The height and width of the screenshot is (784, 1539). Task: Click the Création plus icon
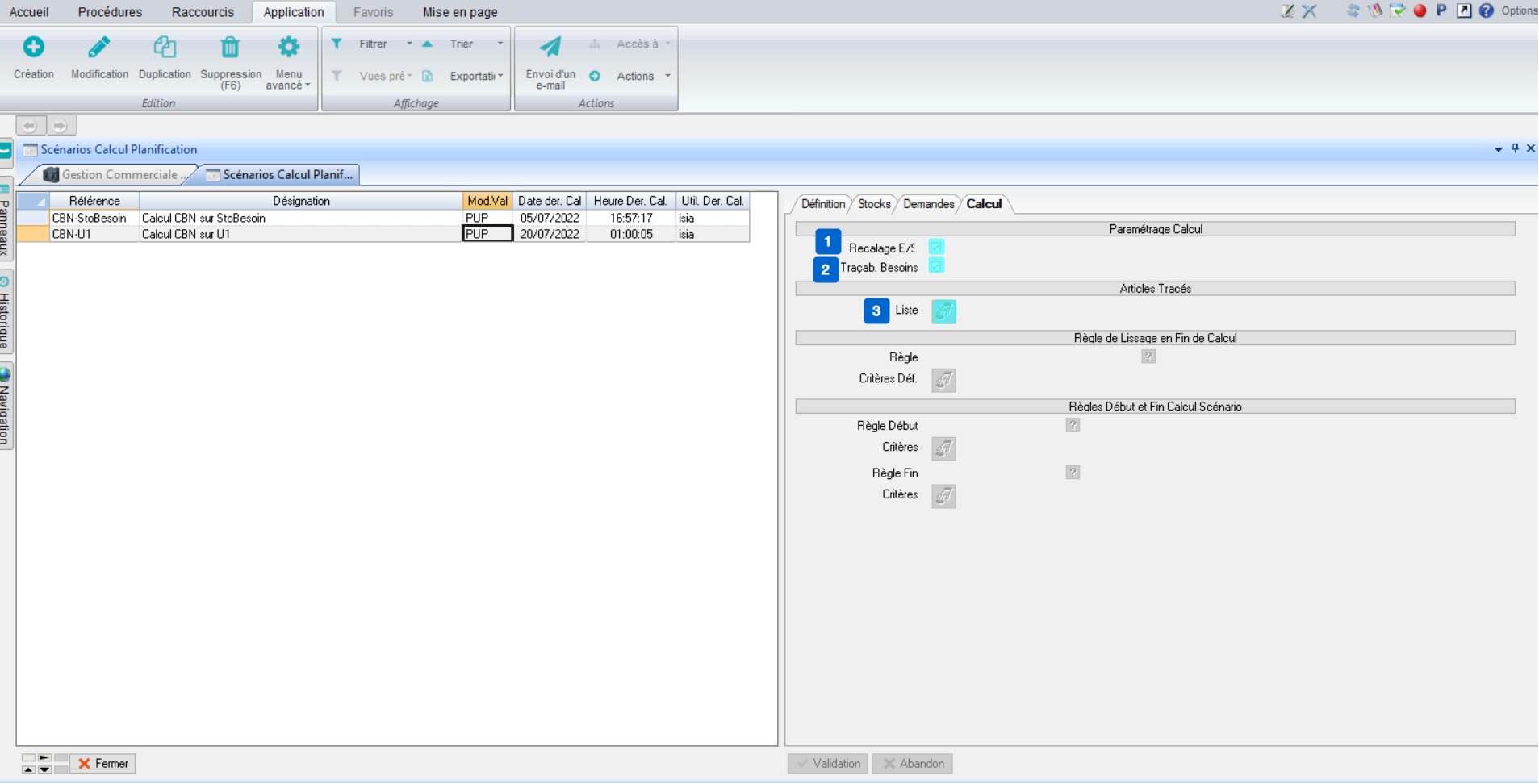pyautogui.click(x=33, y=48)
